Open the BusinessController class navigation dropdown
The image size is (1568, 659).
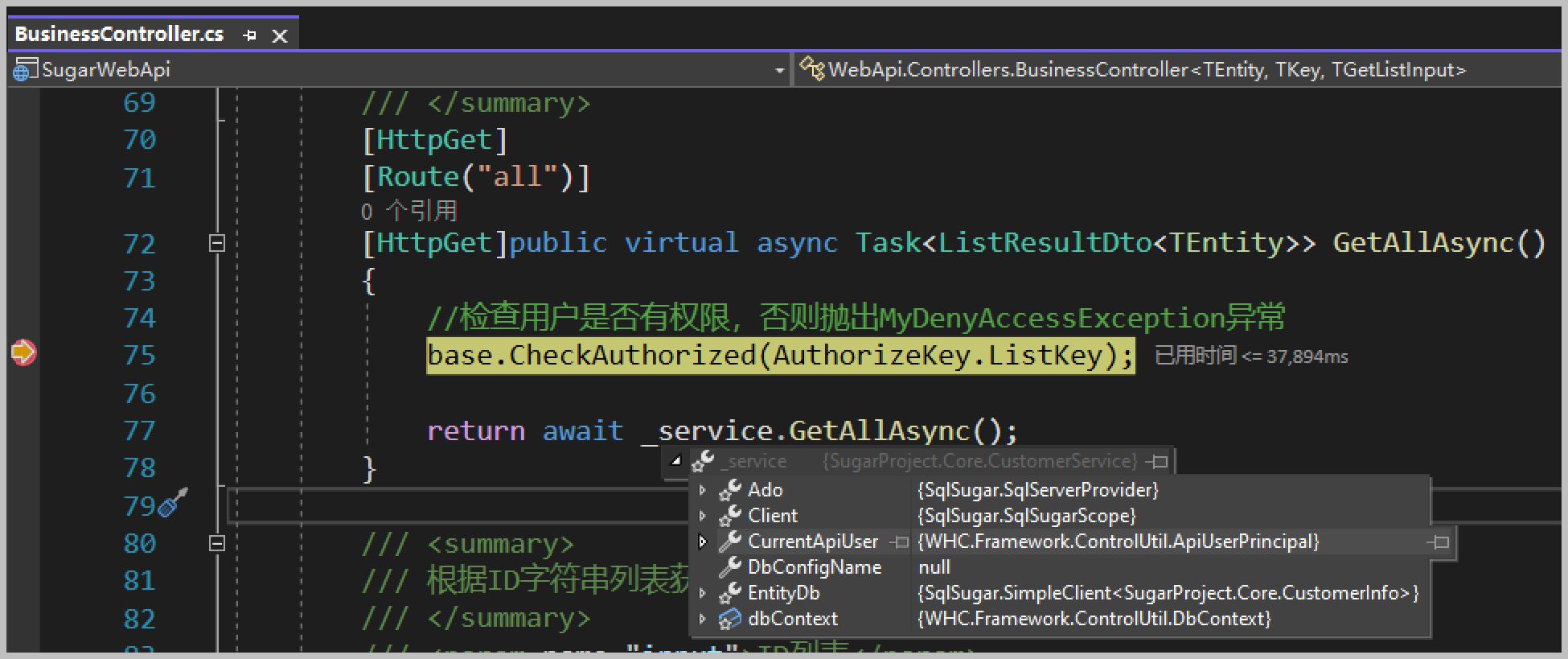[x=1179, y=70]
